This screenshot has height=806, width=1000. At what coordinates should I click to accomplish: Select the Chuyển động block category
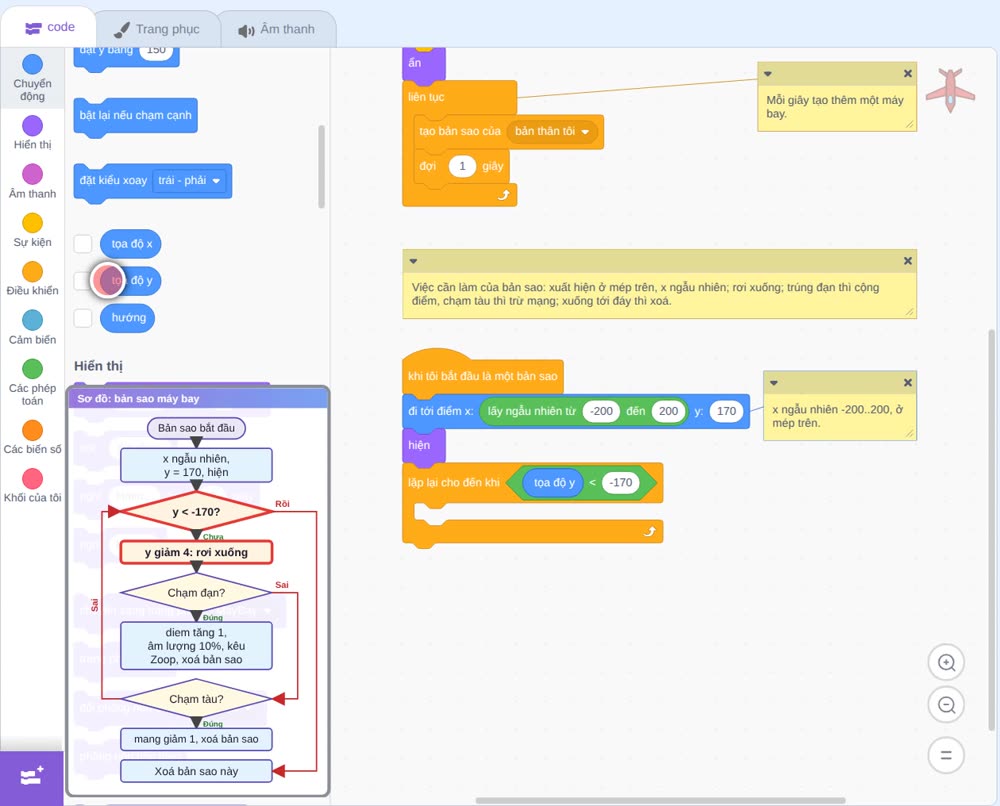click(32, 78)
